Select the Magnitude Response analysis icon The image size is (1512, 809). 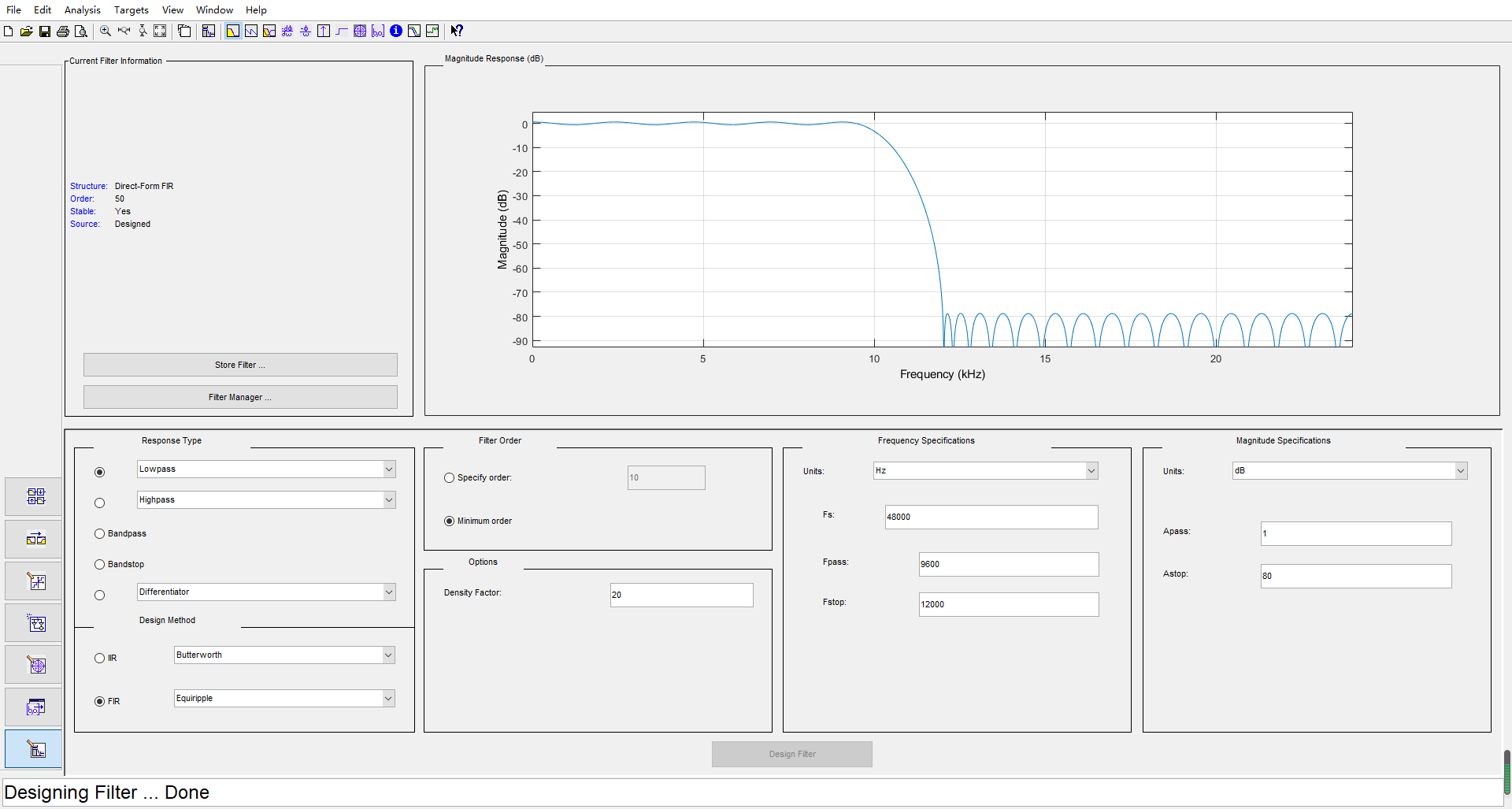click(232, 31)
